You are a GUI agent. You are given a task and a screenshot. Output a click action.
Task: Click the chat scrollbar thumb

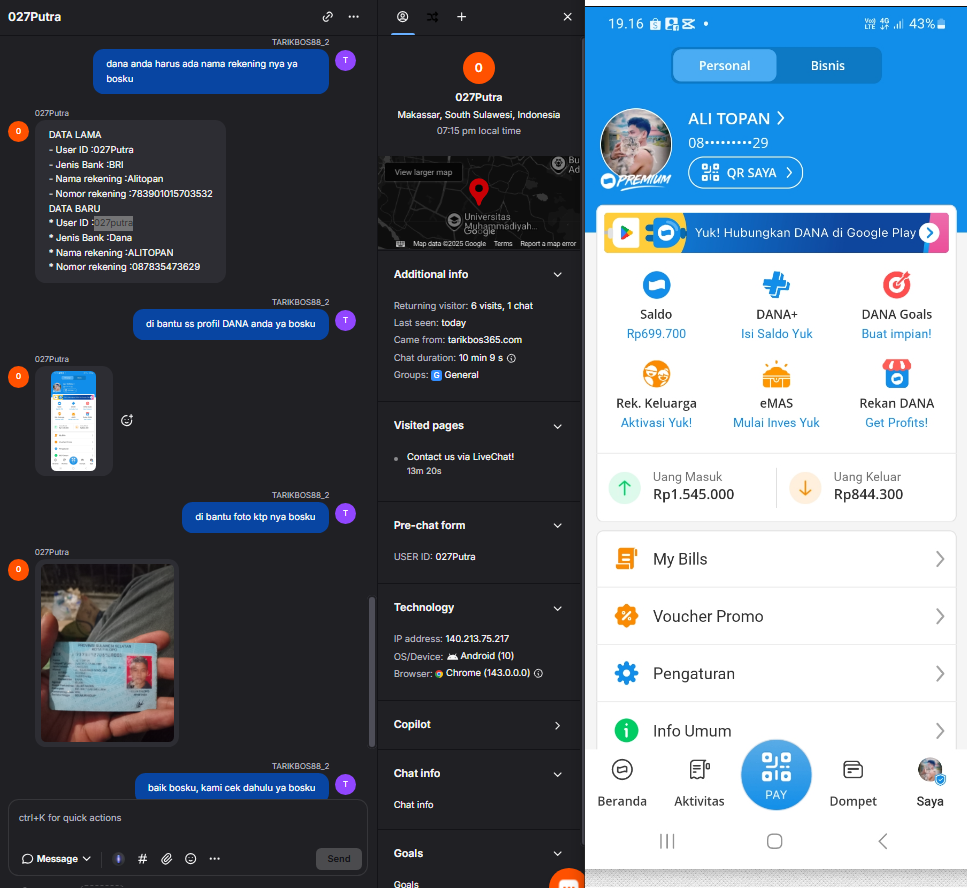coord(371,672)
